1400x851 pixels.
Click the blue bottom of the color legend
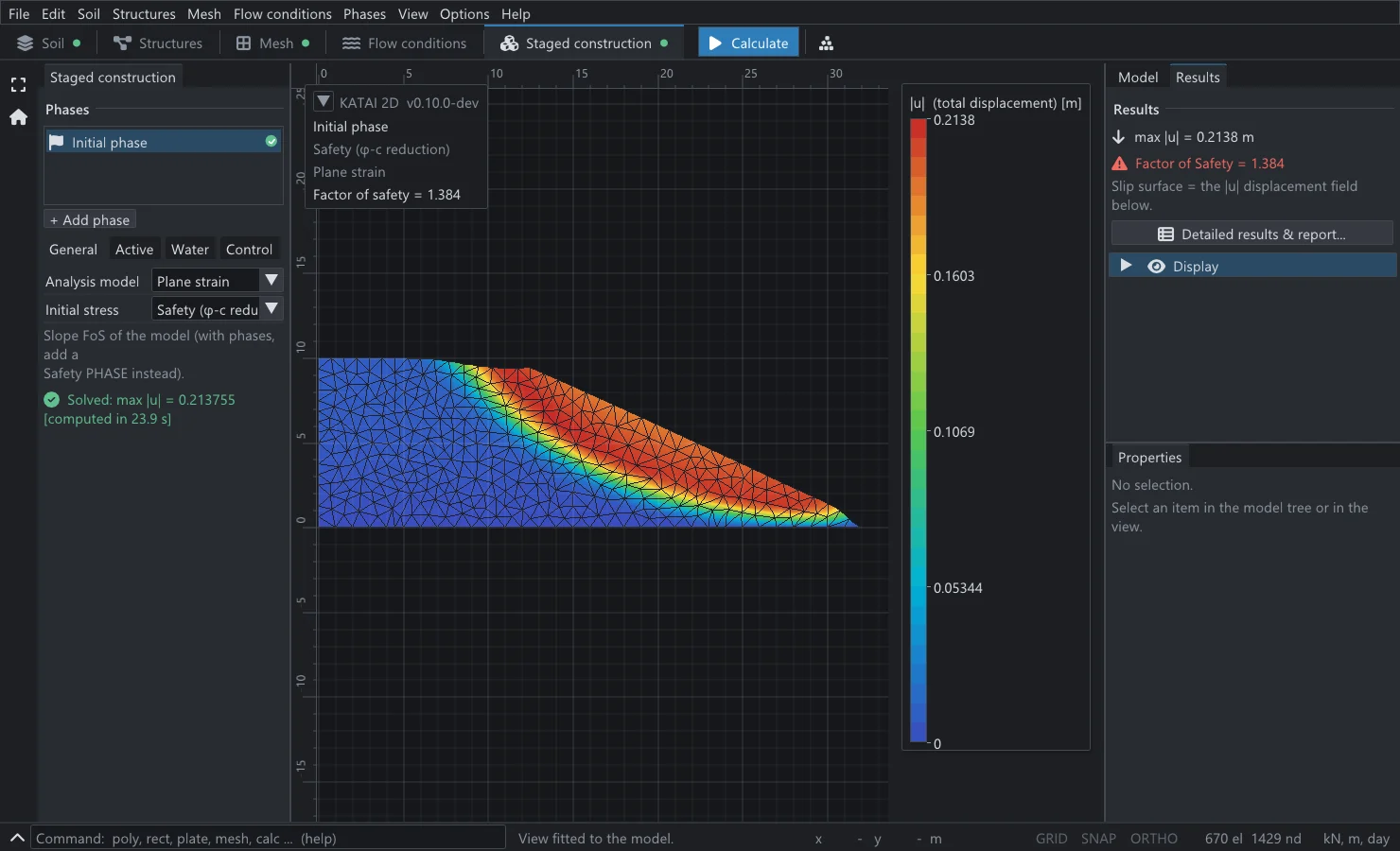coord(918,735)
